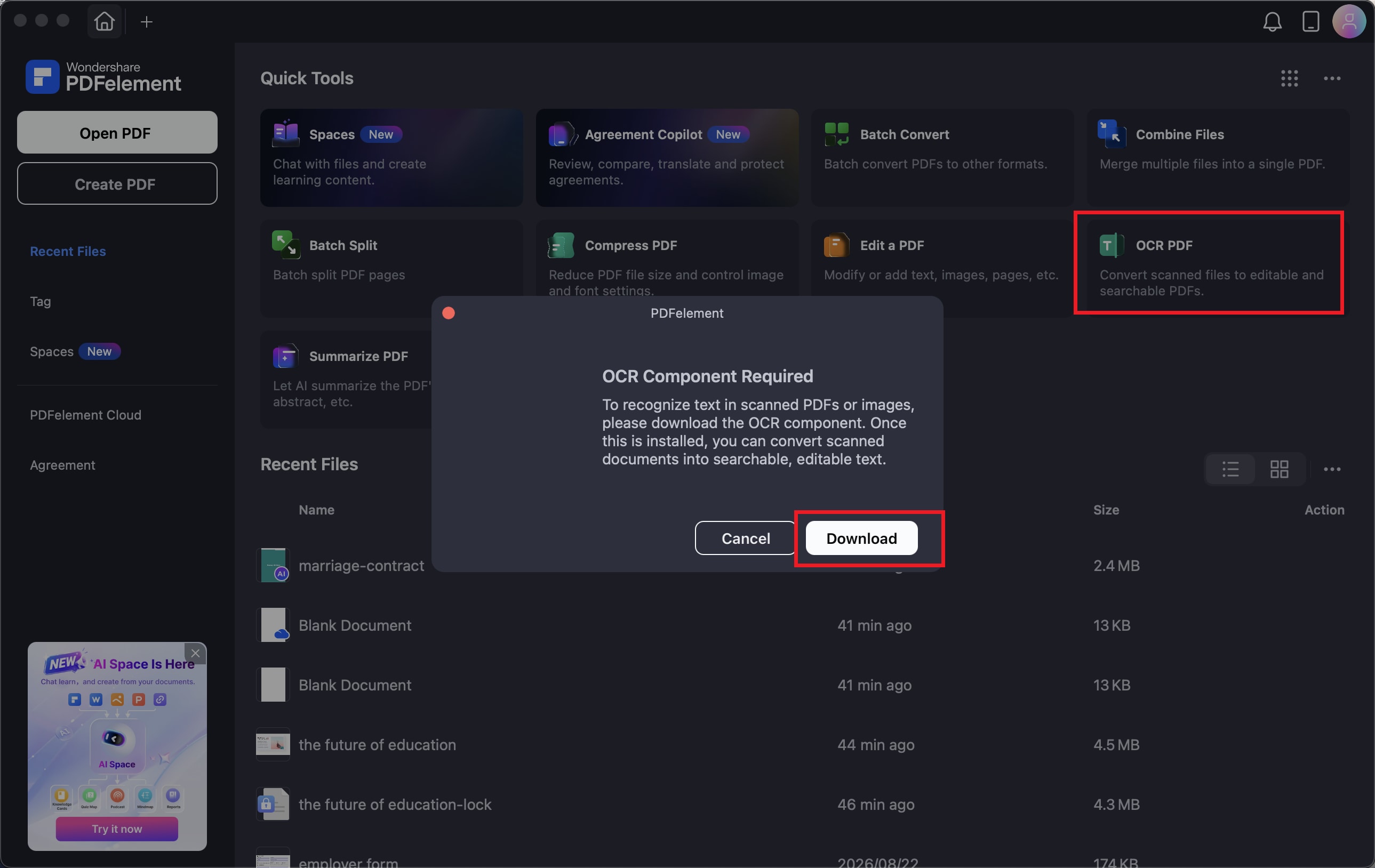
Task: Click the Compress PDF title text
Action: point(631,245)
